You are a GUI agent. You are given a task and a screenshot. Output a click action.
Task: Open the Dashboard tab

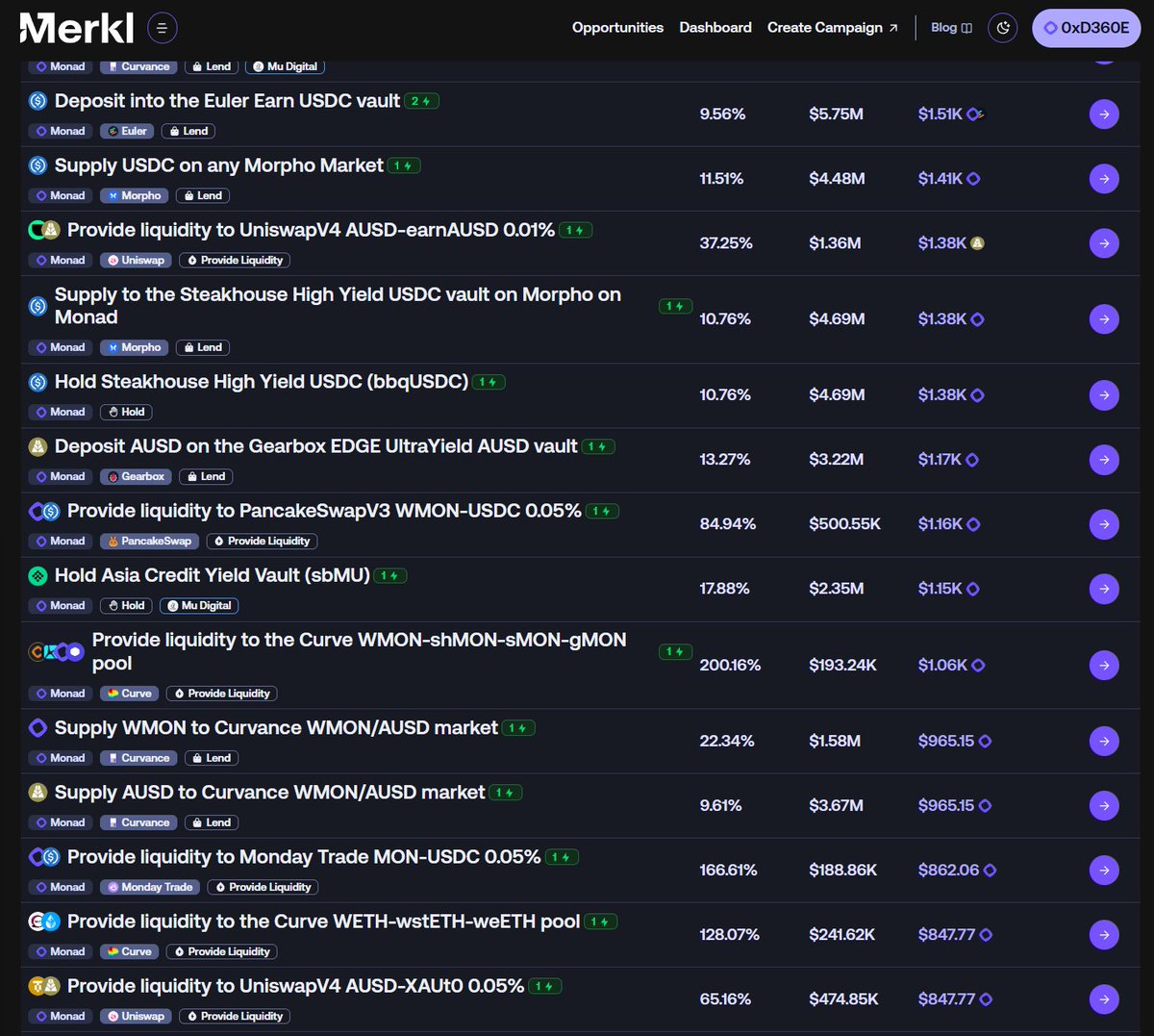pyautogui.click(x=715, y=28)
